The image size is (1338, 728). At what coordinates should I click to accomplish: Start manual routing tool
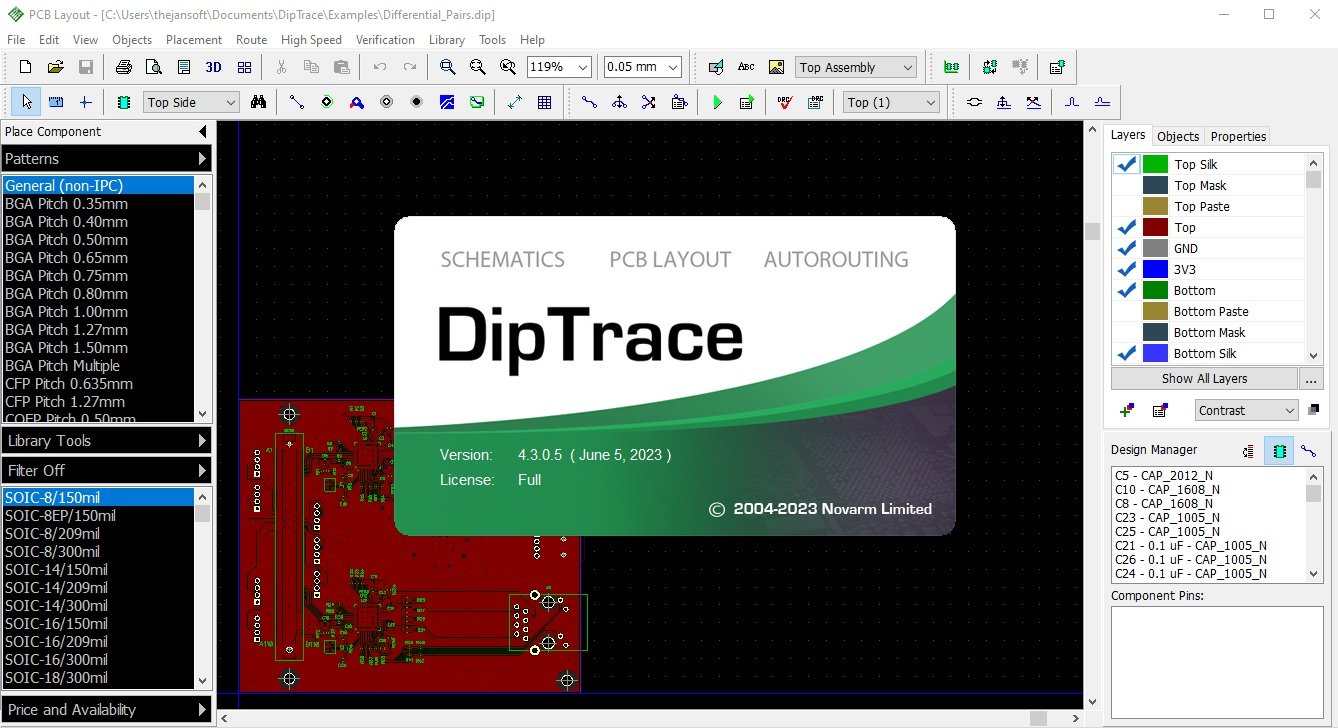[590, 102]
